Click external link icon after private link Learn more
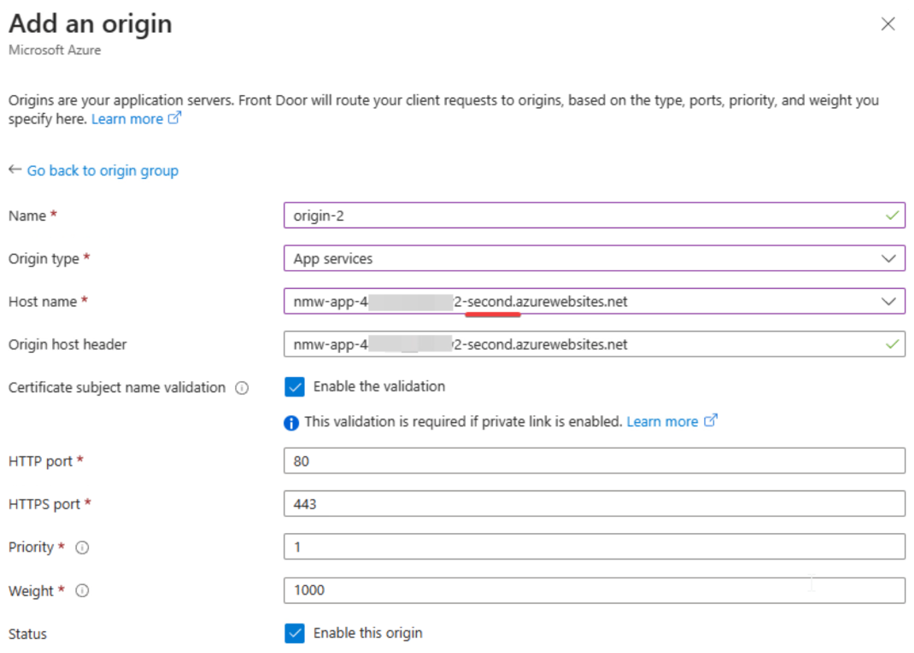 pyautogui.click(x=710, y=420)
